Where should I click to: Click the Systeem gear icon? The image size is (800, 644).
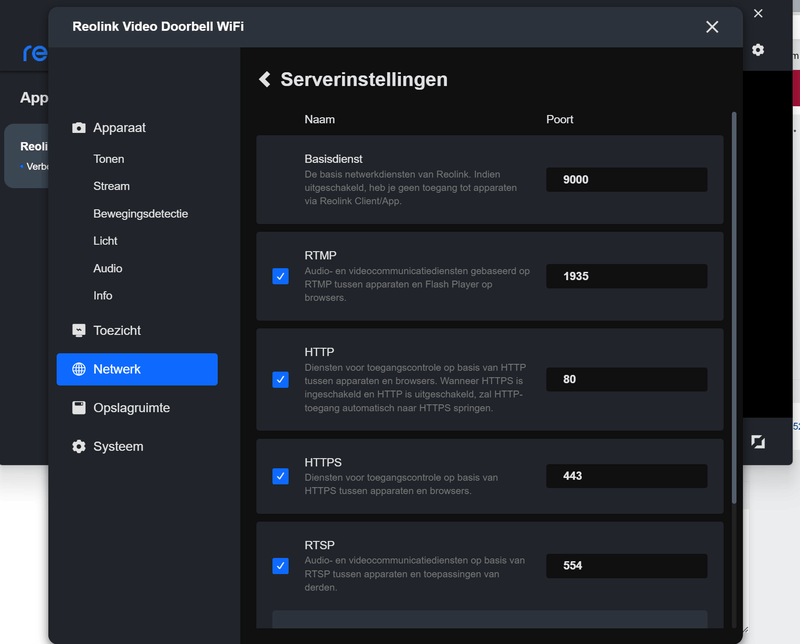(x=79, y=447)
